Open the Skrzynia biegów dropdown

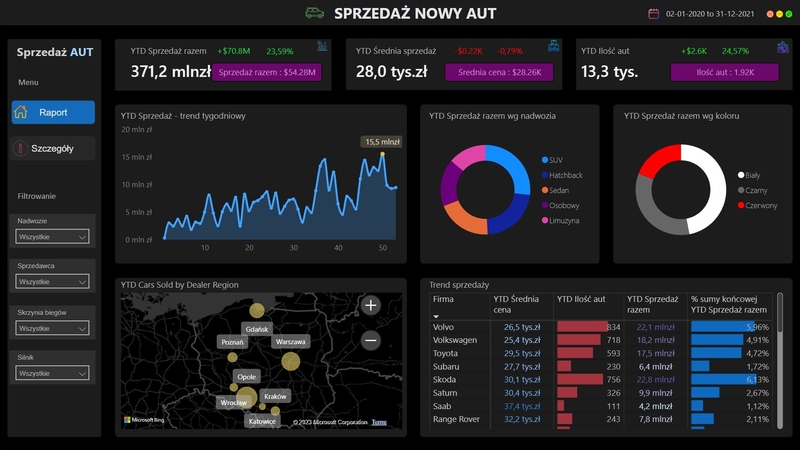point(53,328)
